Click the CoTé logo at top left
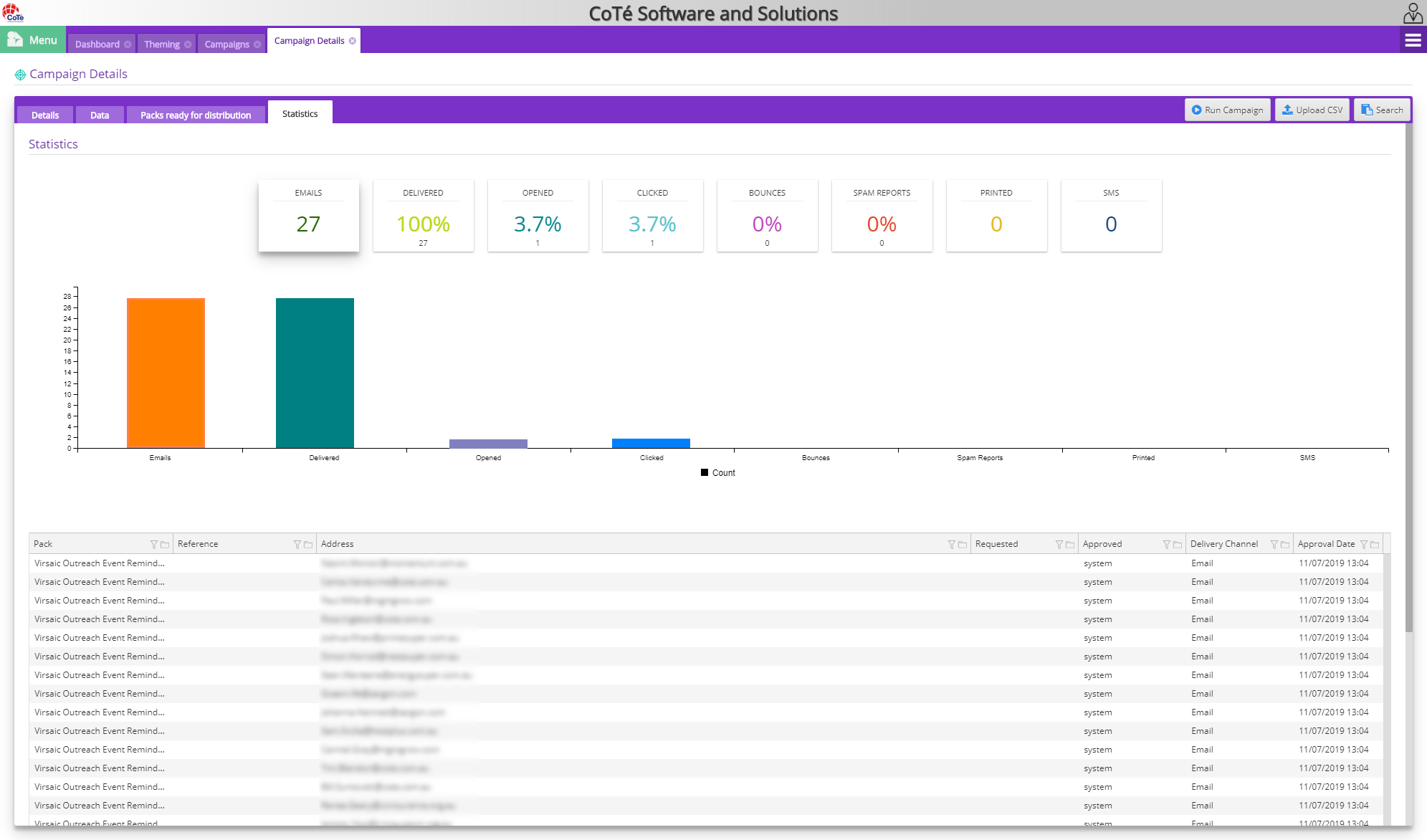Image resolution: width=1427 pixels, height=840 pixels. pos(13,11)
